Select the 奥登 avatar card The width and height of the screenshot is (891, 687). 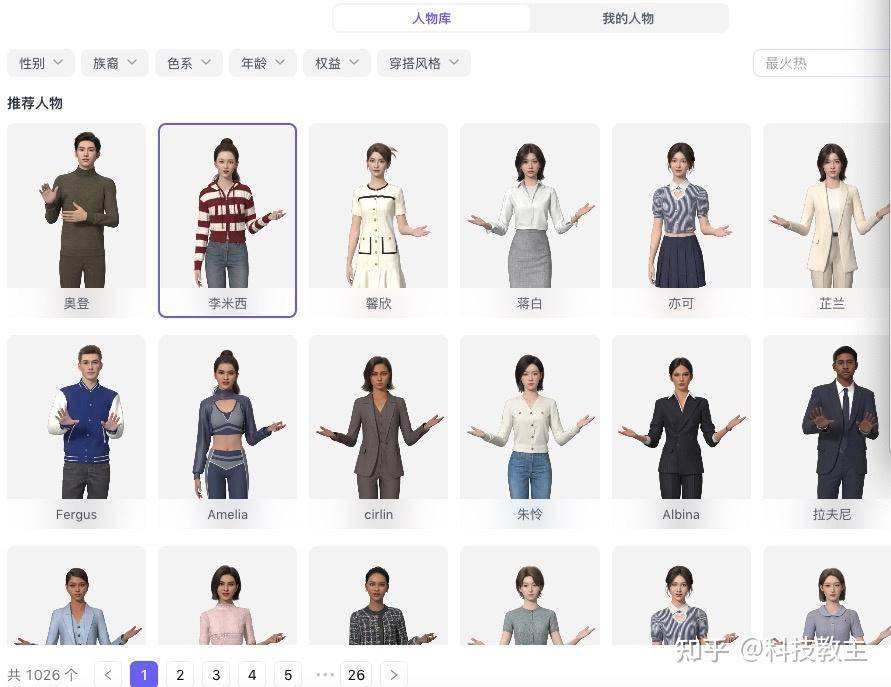coord(76,220)
